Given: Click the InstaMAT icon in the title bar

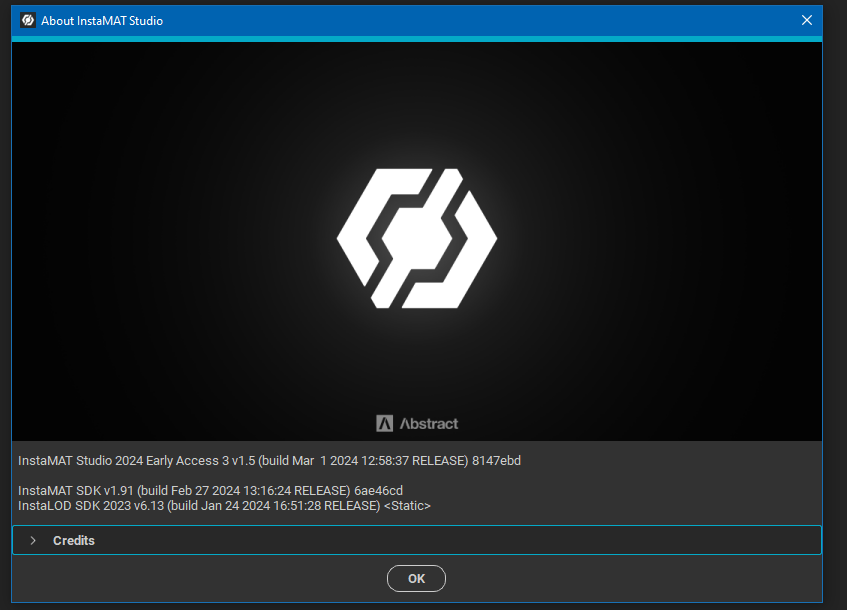Looking at the screenshot, I should point(28,20).
